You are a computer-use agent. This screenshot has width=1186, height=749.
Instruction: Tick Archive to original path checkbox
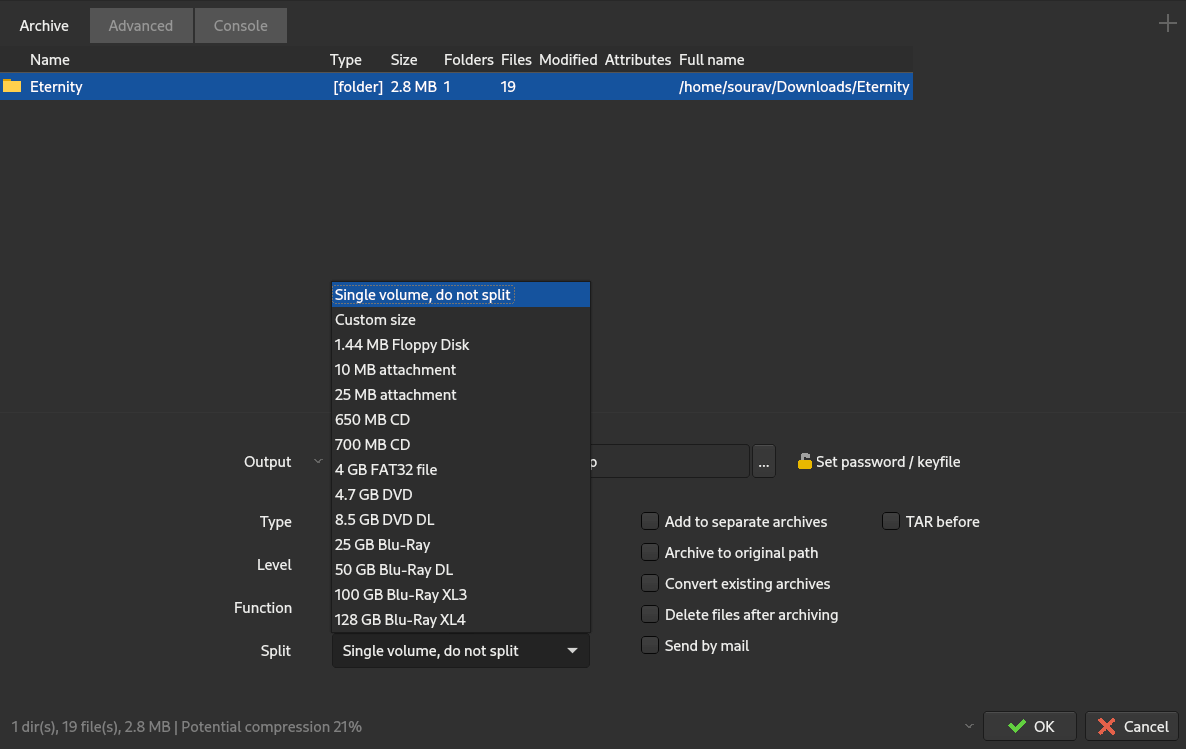(650, 553)
